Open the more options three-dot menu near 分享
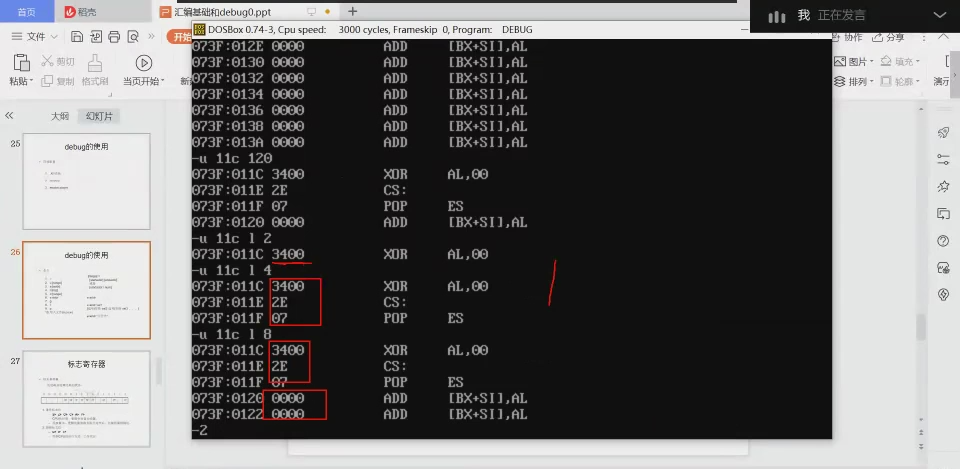Image resolution: width=960 pixels, height=469 pixels. [x=922, y=37]
